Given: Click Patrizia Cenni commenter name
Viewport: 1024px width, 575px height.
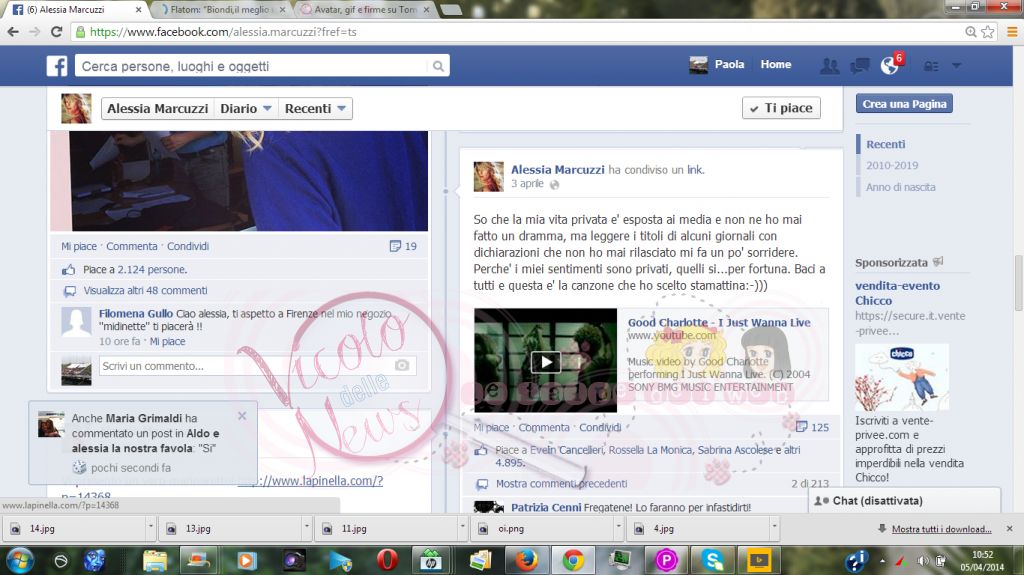Looking at the screenshot, I should click(x=546, y=507).
